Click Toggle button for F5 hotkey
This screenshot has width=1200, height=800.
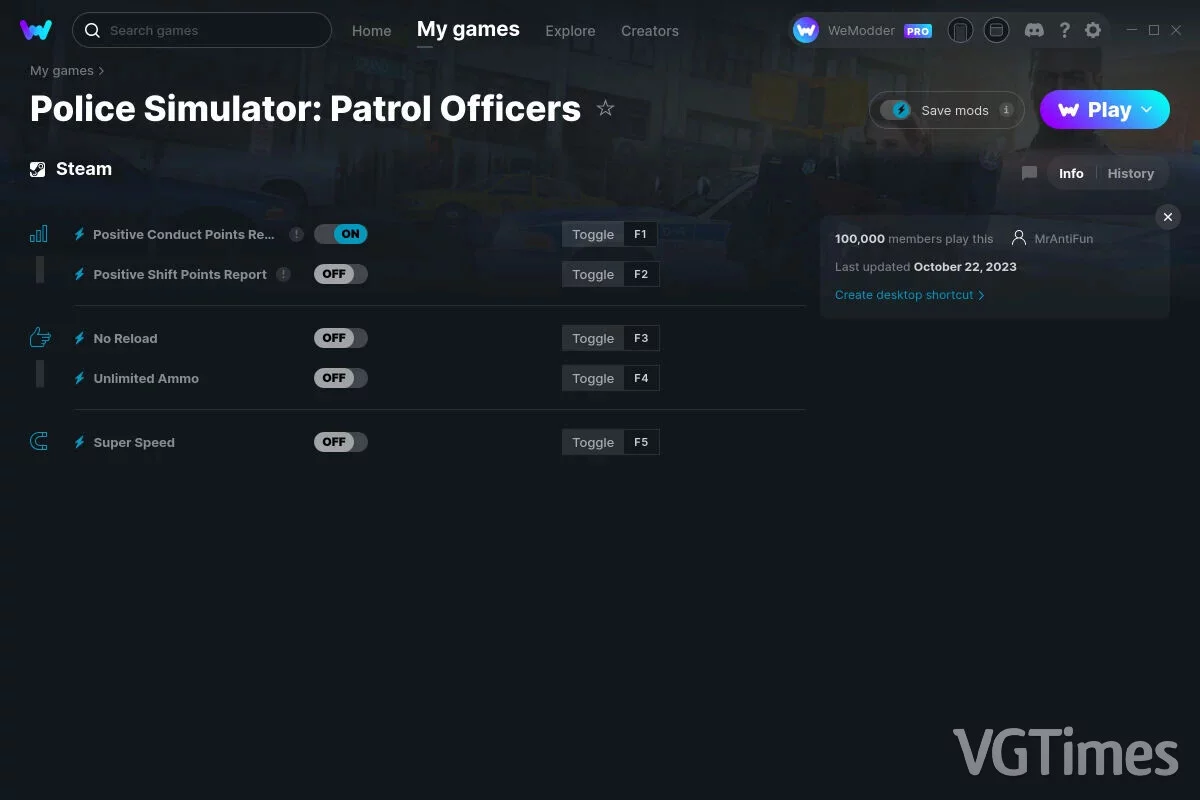coord(593,442)
